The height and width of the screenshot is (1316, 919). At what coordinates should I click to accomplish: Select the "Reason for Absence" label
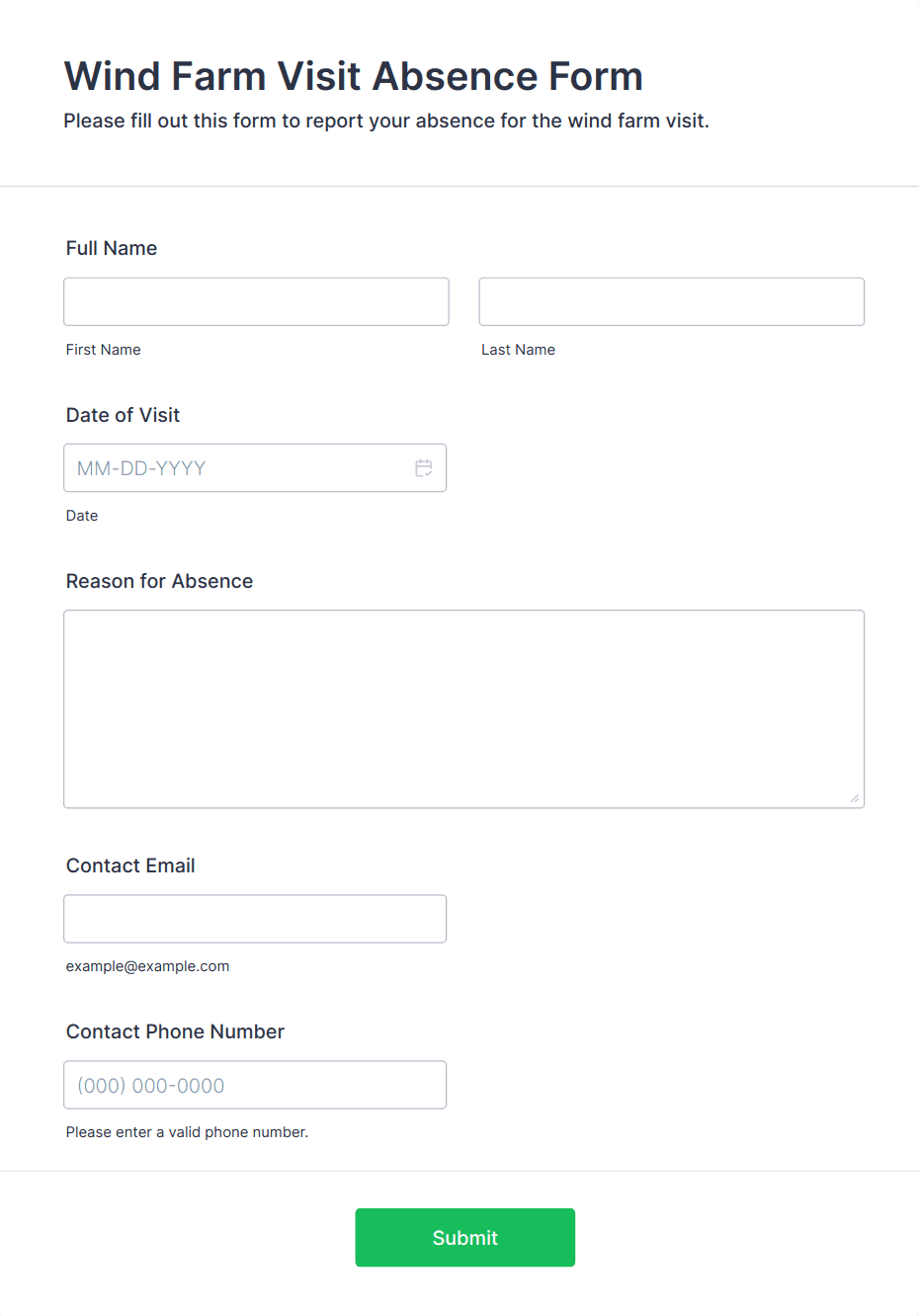pyautogui.click(x=159, y=581)
